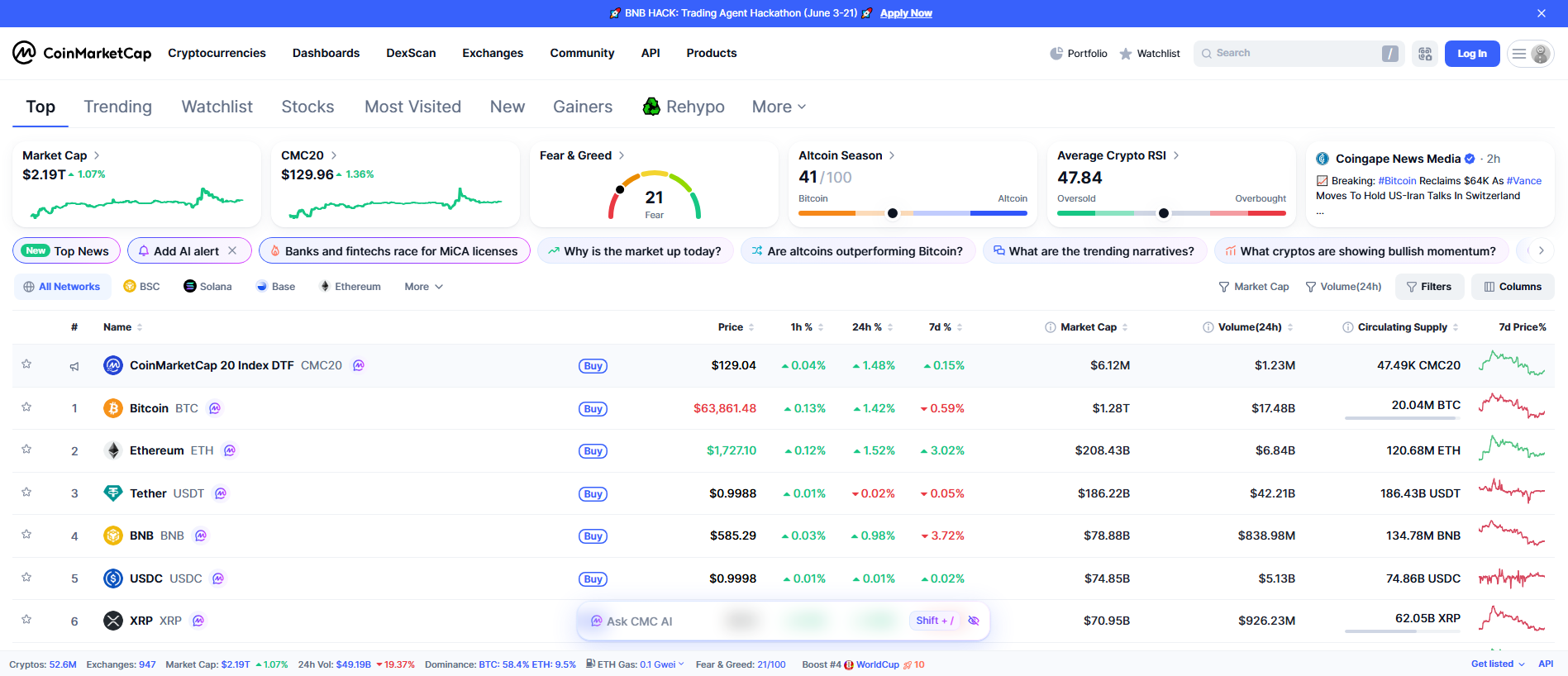Image resolution: width=1568 pixels, height=676 pixels.
Task: Click the CMC20 Index DTF logo
Action: point(113,365)
